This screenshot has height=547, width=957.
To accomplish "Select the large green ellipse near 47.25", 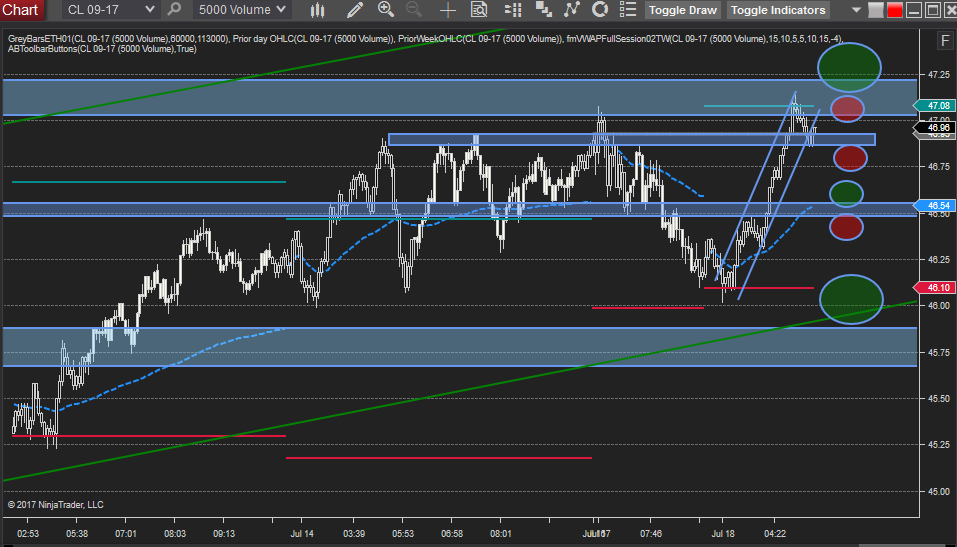I will pyautogui.click(x=849, y=67).
